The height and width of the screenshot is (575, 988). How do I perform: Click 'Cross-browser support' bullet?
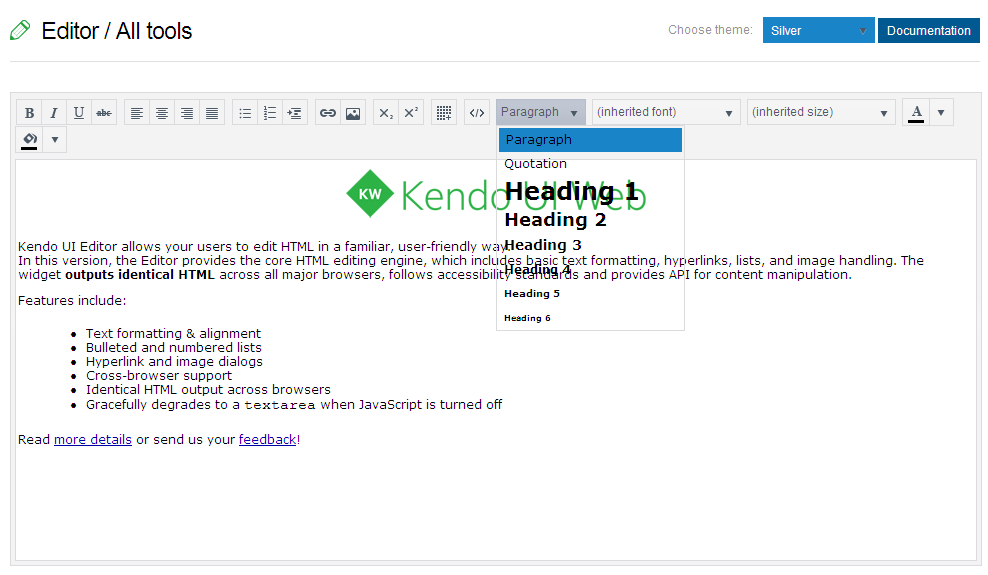(159, 375)
